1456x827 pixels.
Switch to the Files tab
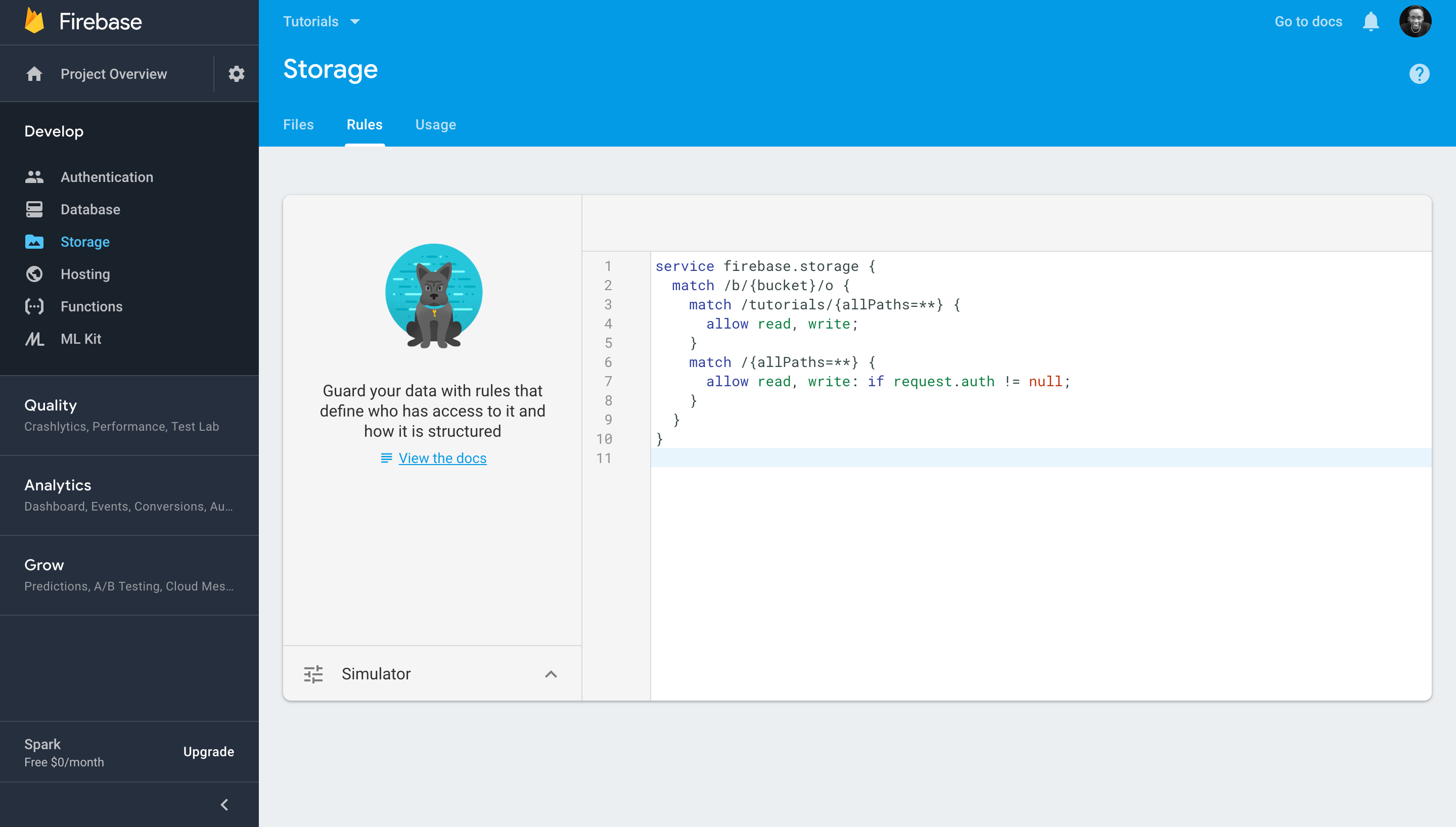tap(298, 124)
